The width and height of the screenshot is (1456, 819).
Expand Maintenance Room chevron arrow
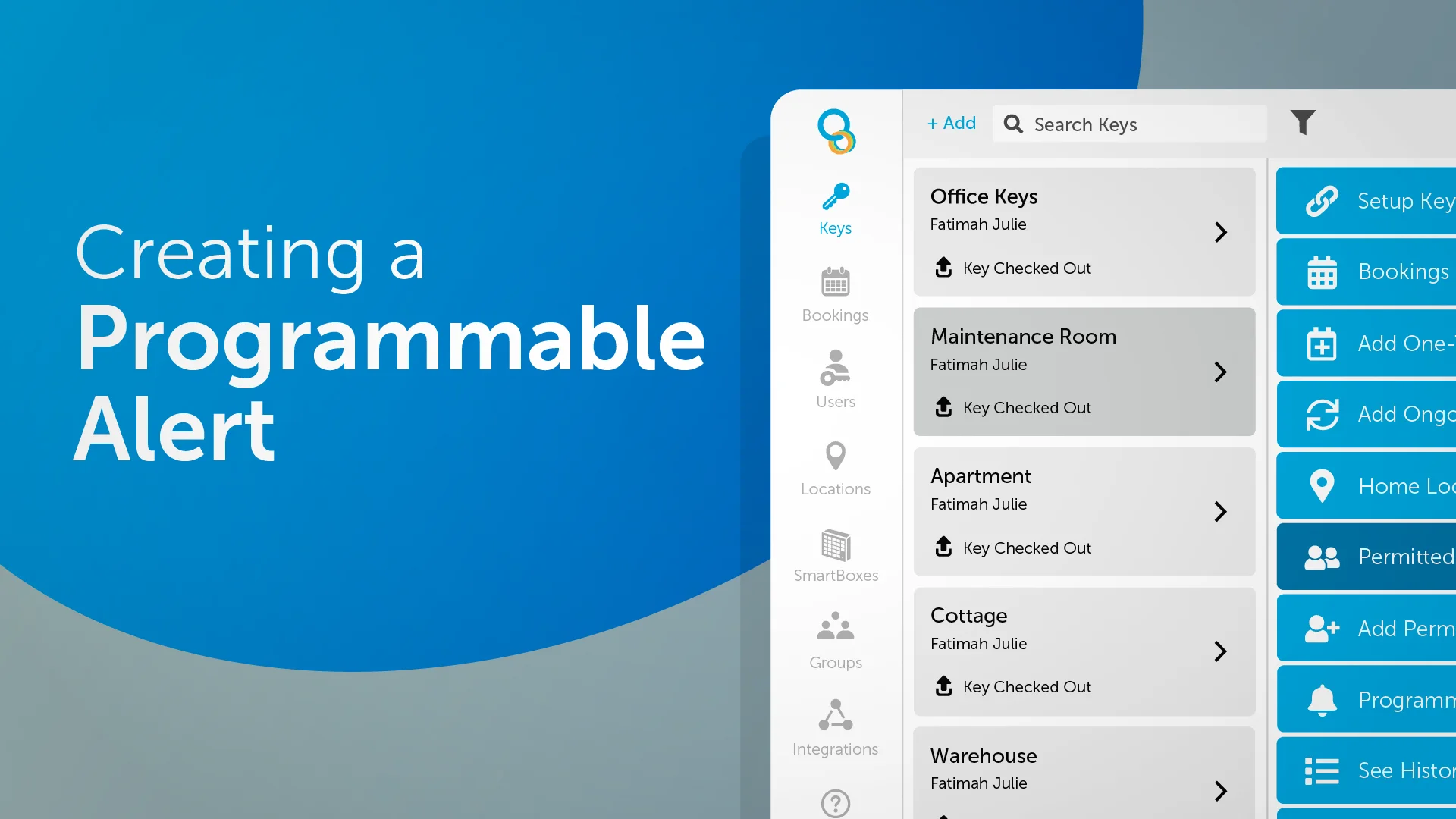[1220, 372]
